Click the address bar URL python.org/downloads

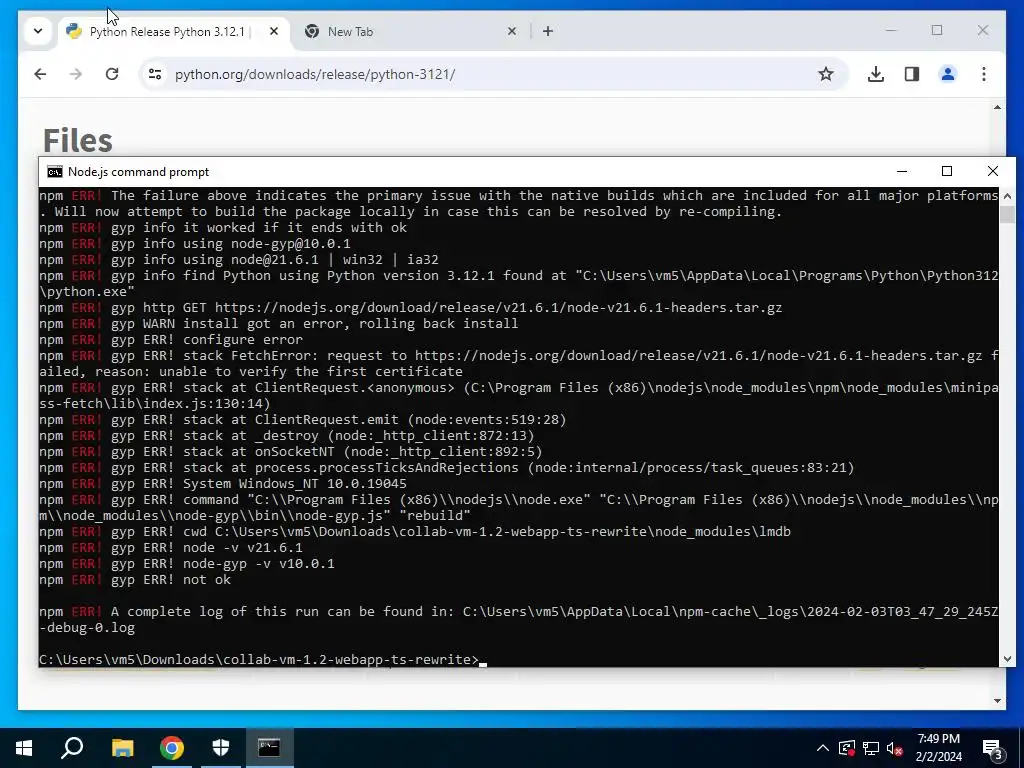[x=315, y=74]
